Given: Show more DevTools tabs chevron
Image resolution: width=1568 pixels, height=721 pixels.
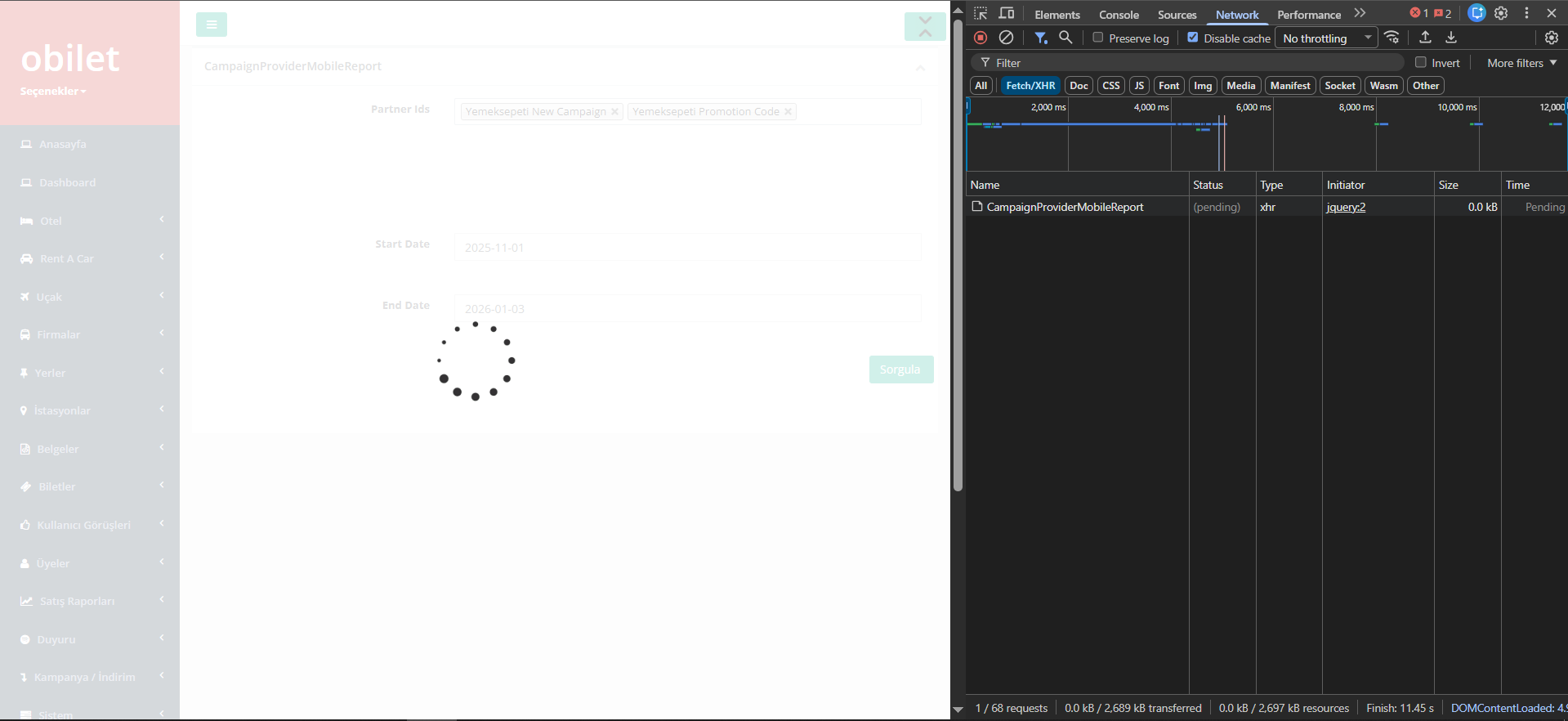Looking at the screenshot, I should point(1360,13).
